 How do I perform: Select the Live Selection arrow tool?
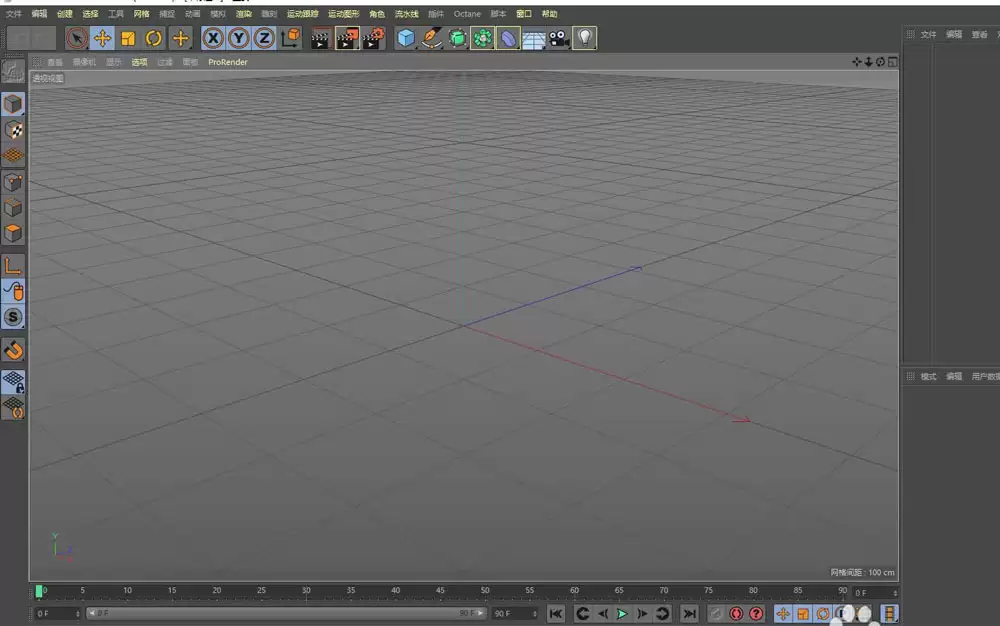pyautogui.click(x=76, y=38)
